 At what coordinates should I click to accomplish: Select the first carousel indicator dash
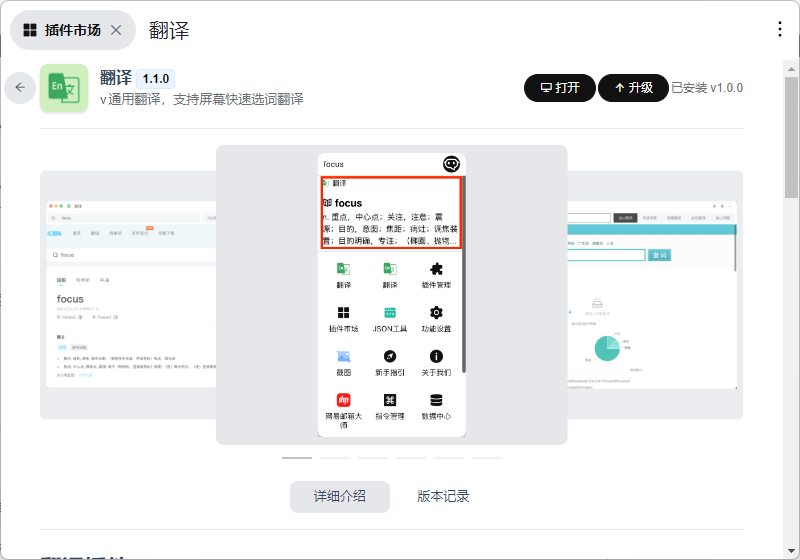(x=297, y=457)
